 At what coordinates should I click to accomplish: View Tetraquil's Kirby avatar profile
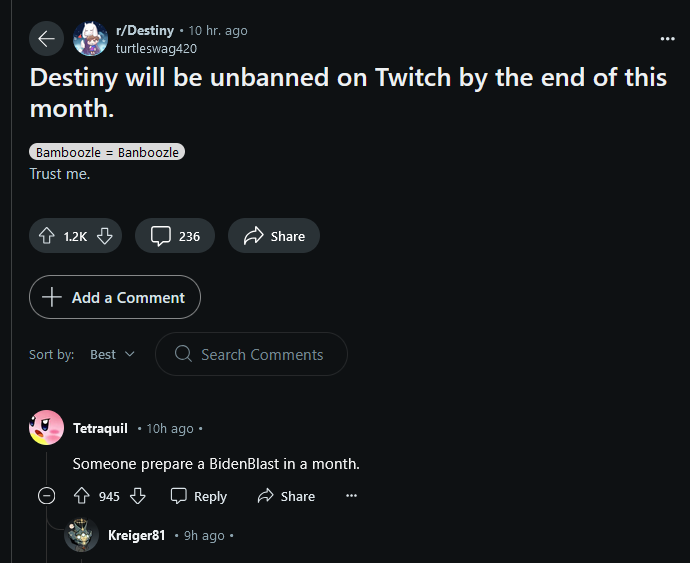(46, 427)
